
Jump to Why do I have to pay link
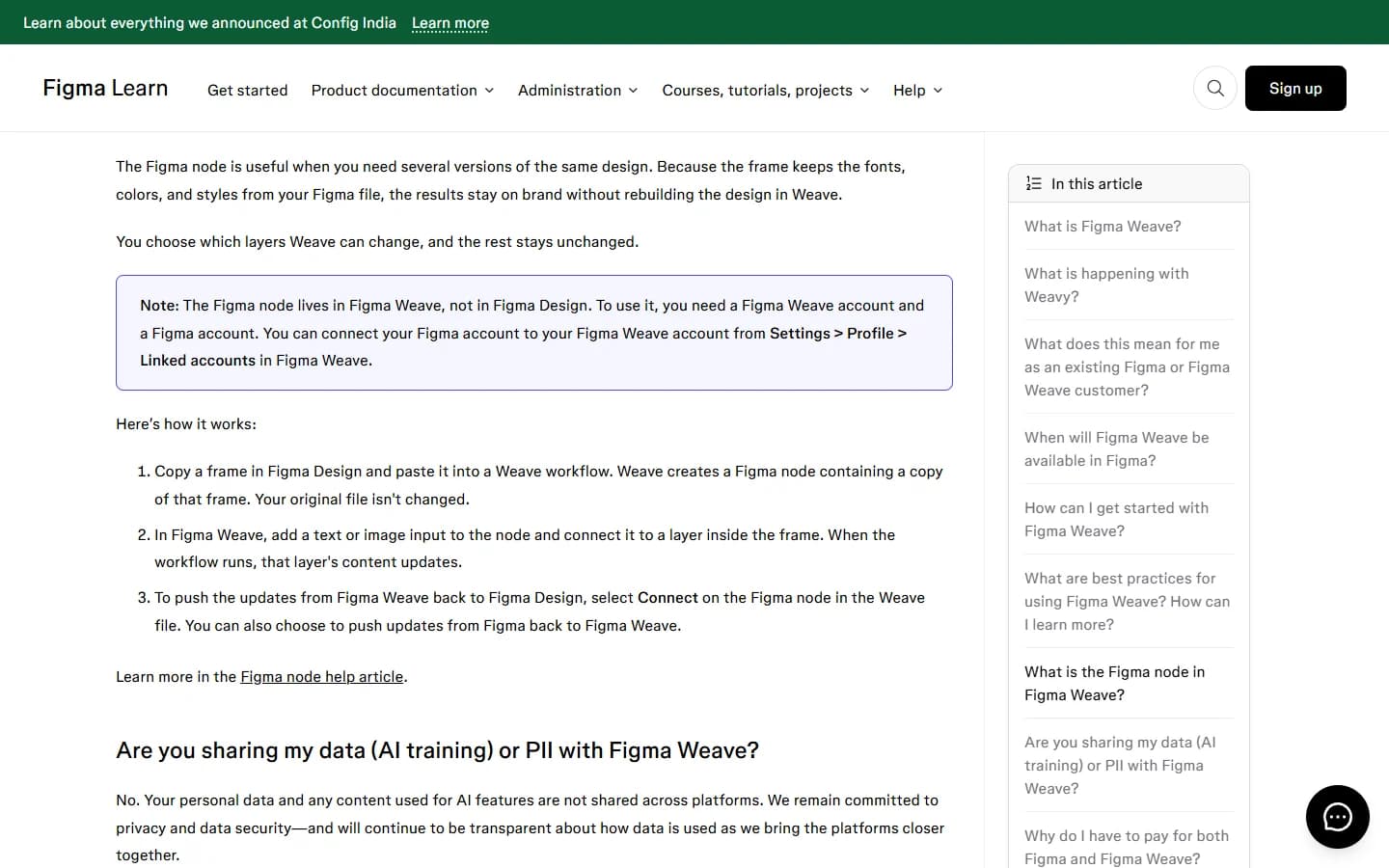click(1127, 848)
